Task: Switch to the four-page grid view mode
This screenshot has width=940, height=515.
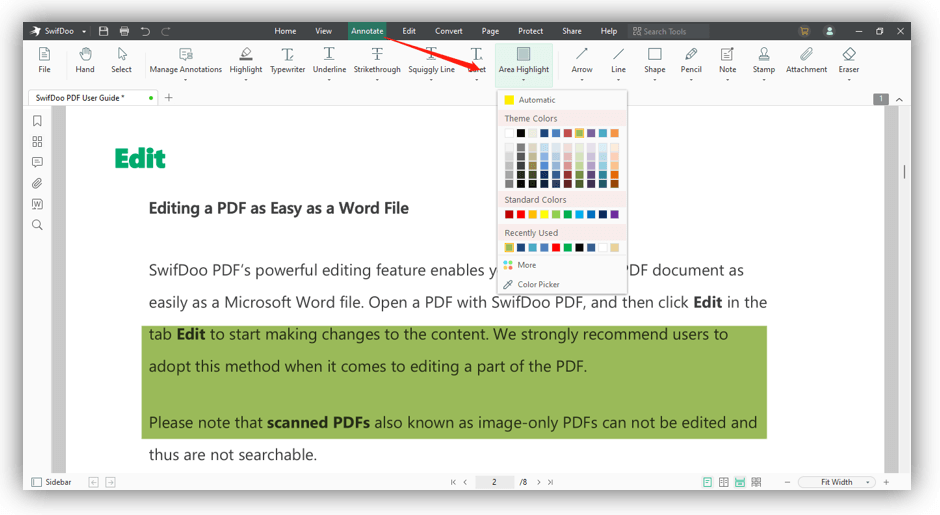Action: tap(757, 482)
